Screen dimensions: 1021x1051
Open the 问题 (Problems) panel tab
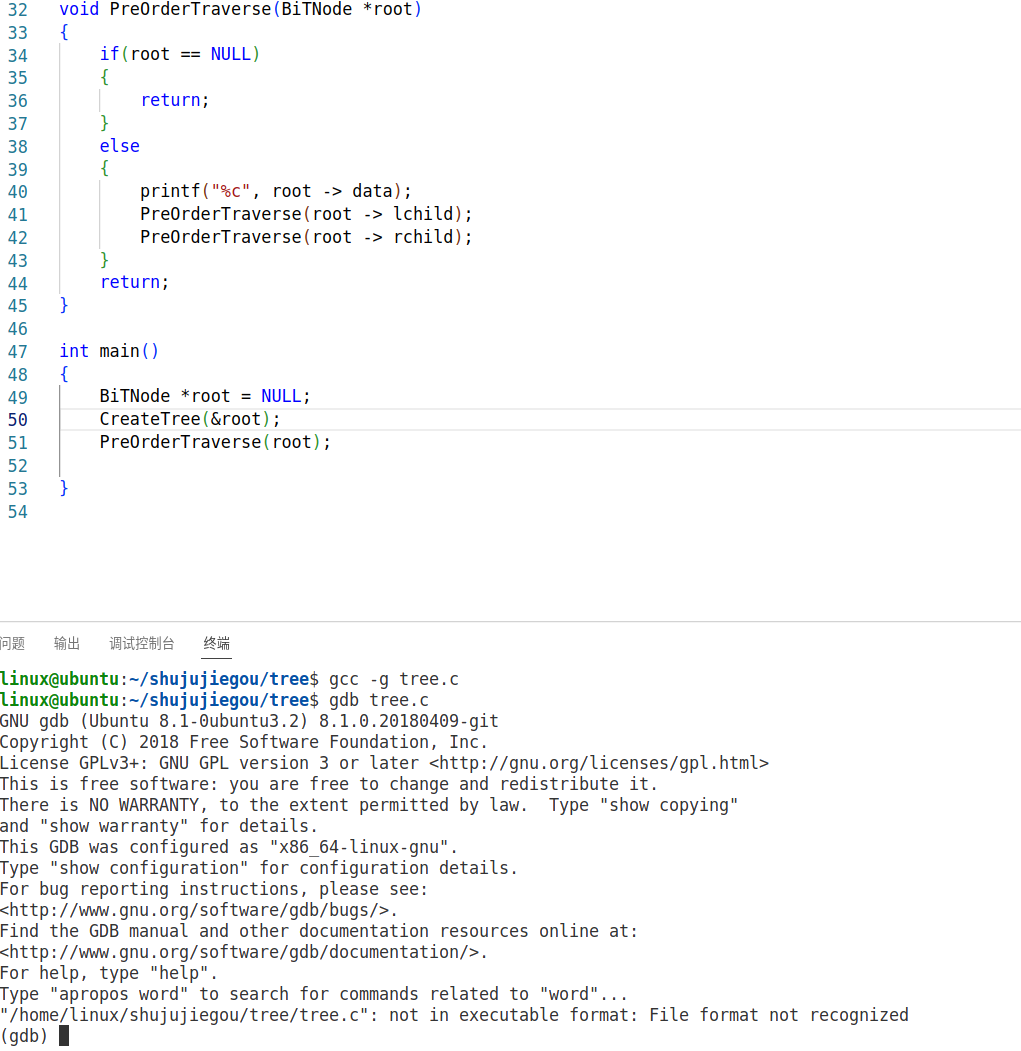point(12,643)
